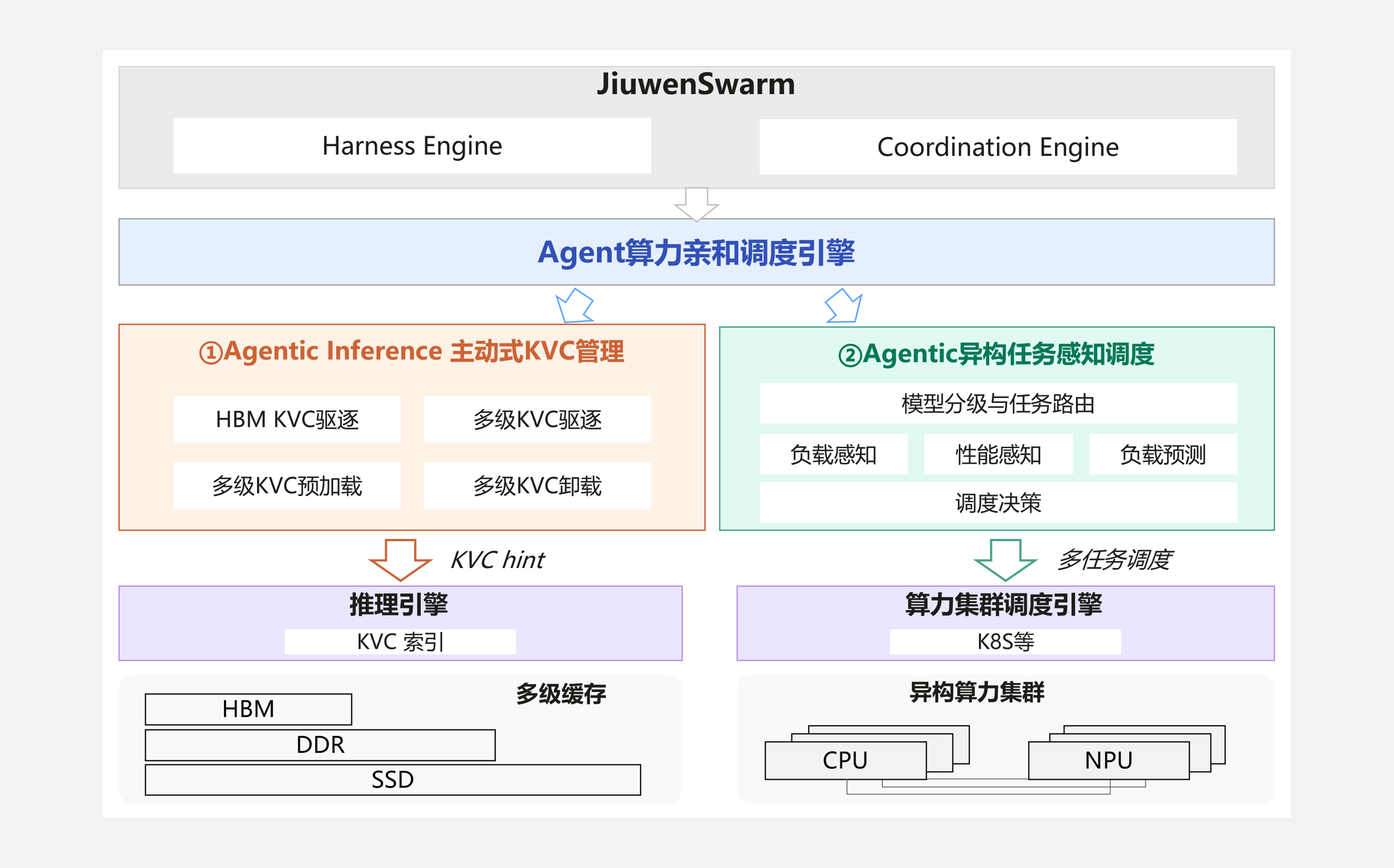Click the ②Agentic异构任务感知调度 heading
Screen dimensions: 1394x868
point(996,354)
